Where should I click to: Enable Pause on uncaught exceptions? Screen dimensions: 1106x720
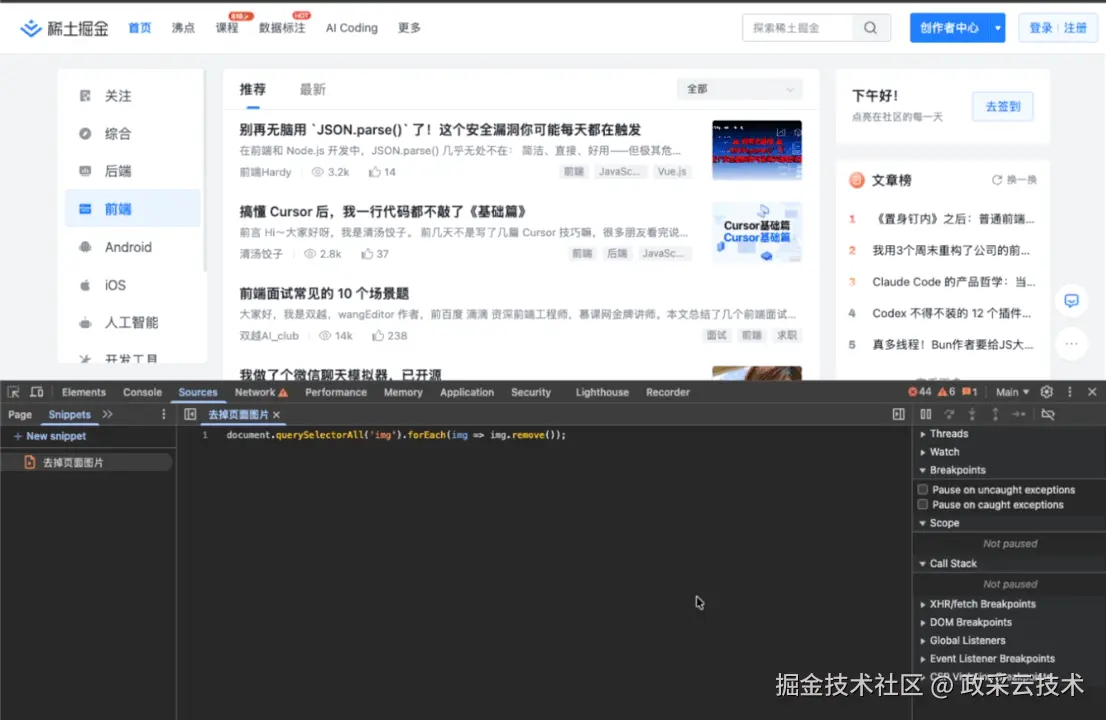coord(923,489)
